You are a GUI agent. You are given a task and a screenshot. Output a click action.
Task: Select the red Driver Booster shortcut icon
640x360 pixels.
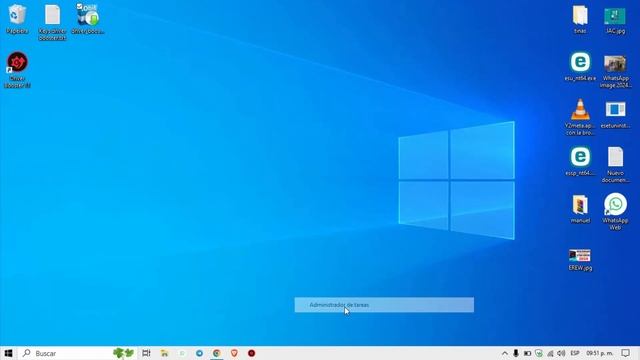(x=17, y=69)
